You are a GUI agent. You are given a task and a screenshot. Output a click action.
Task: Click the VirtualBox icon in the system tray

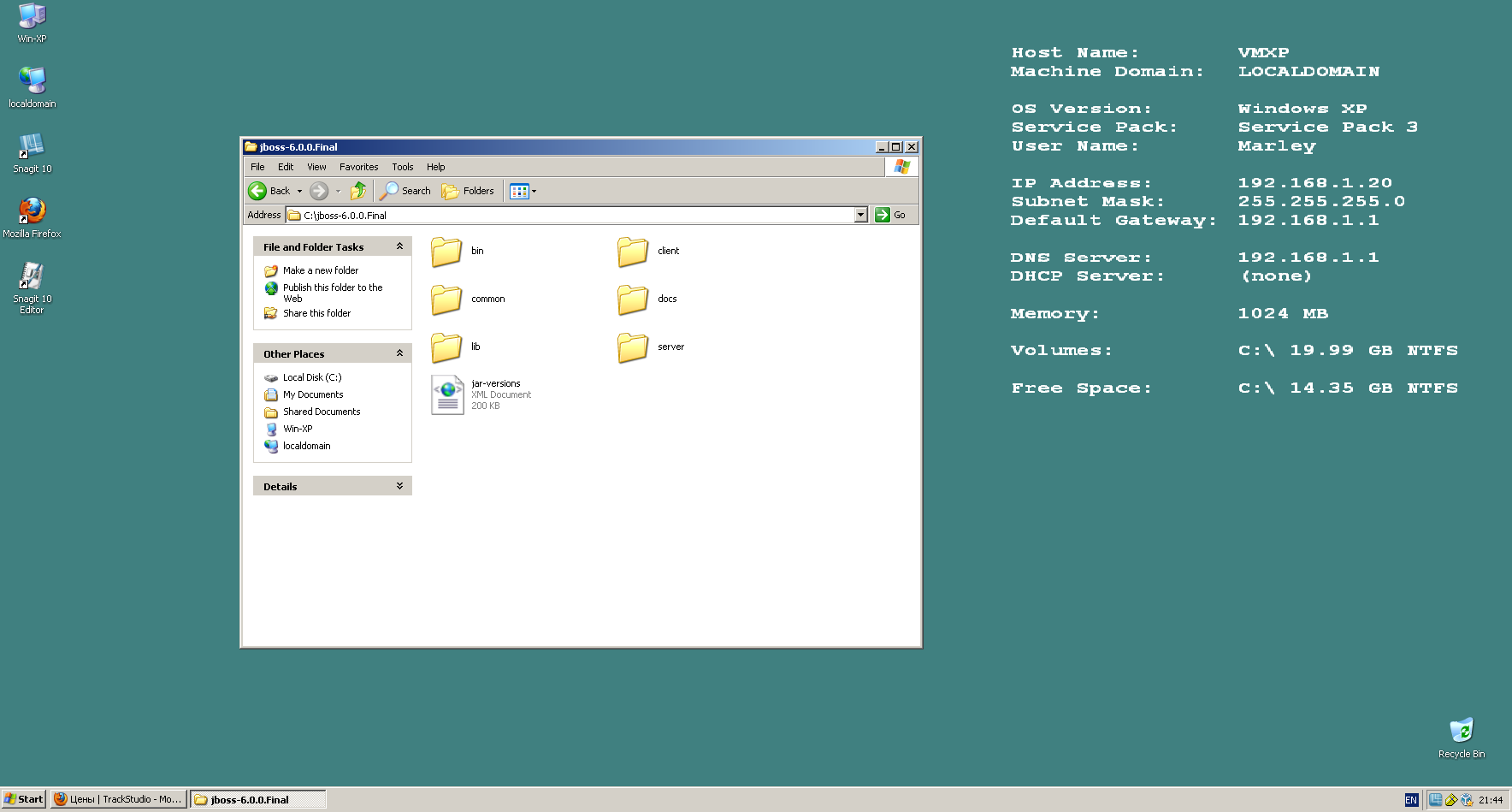pyautogui.click(x=1466, y=799)
